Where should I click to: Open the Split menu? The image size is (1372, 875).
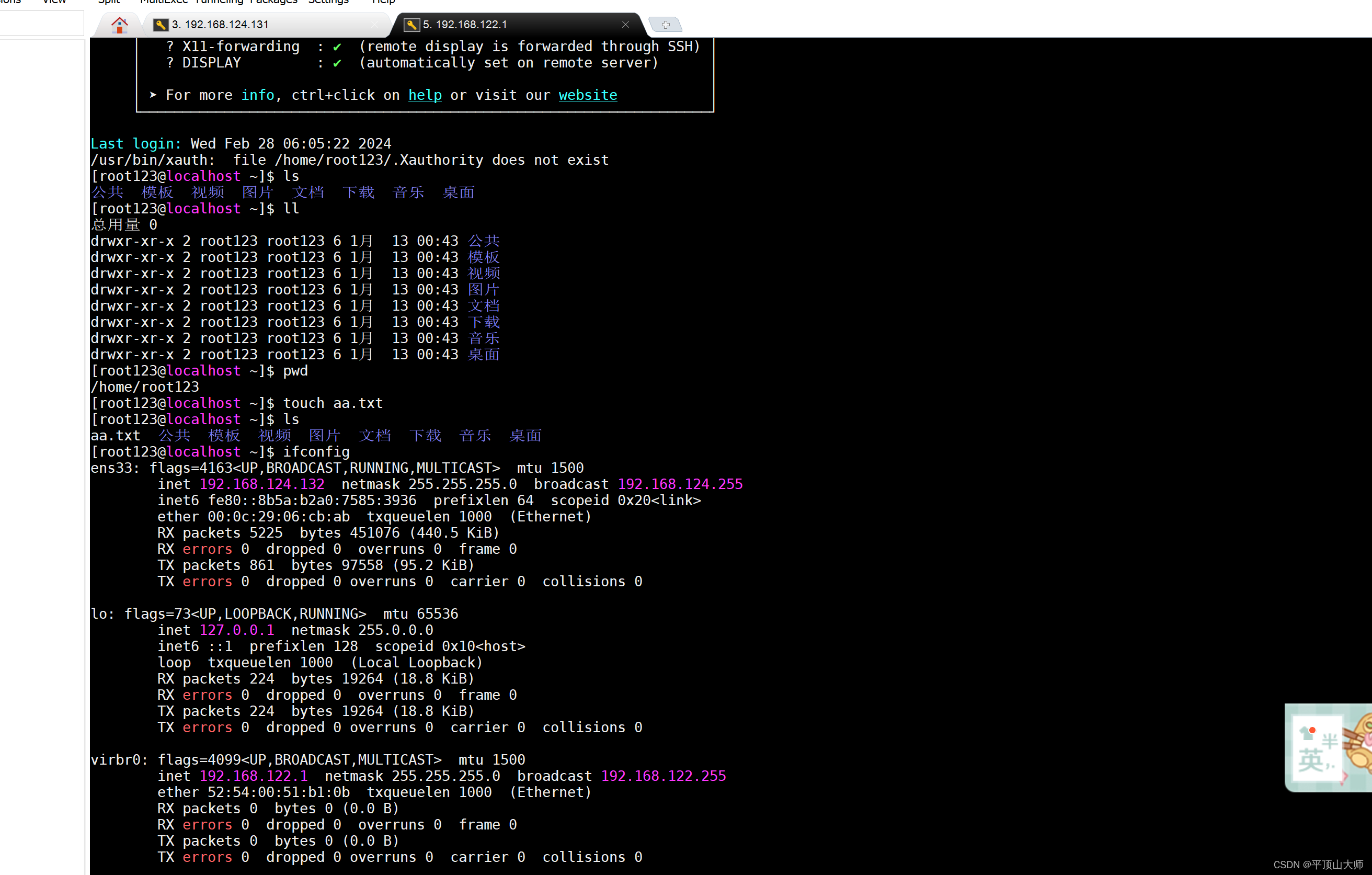coord(108,2)
